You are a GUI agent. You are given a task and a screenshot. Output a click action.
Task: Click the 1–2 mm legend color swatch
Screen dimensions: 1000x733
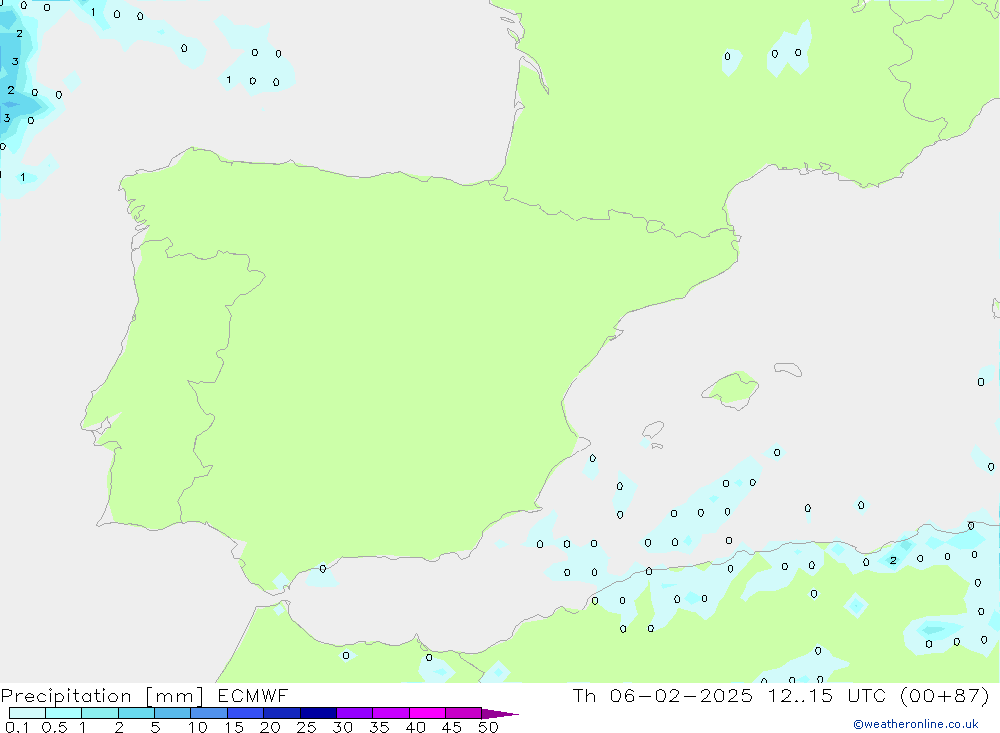[x=99, y=713]
